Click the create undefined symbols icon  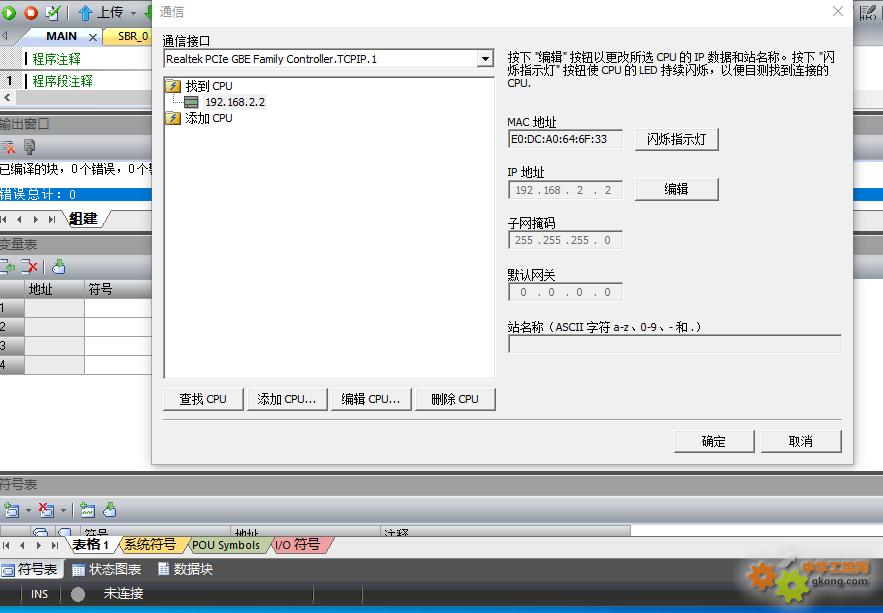87,511
